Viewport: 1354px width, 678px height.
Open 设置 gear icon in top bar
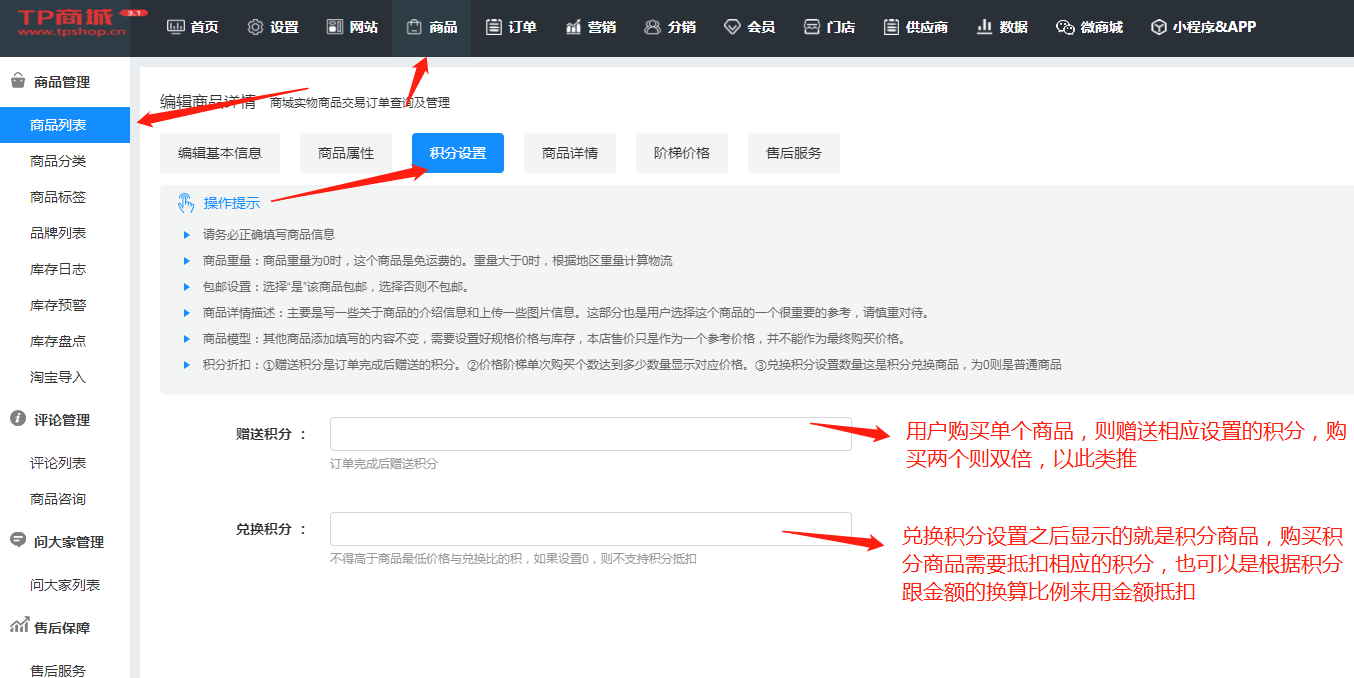coord(256,27)
